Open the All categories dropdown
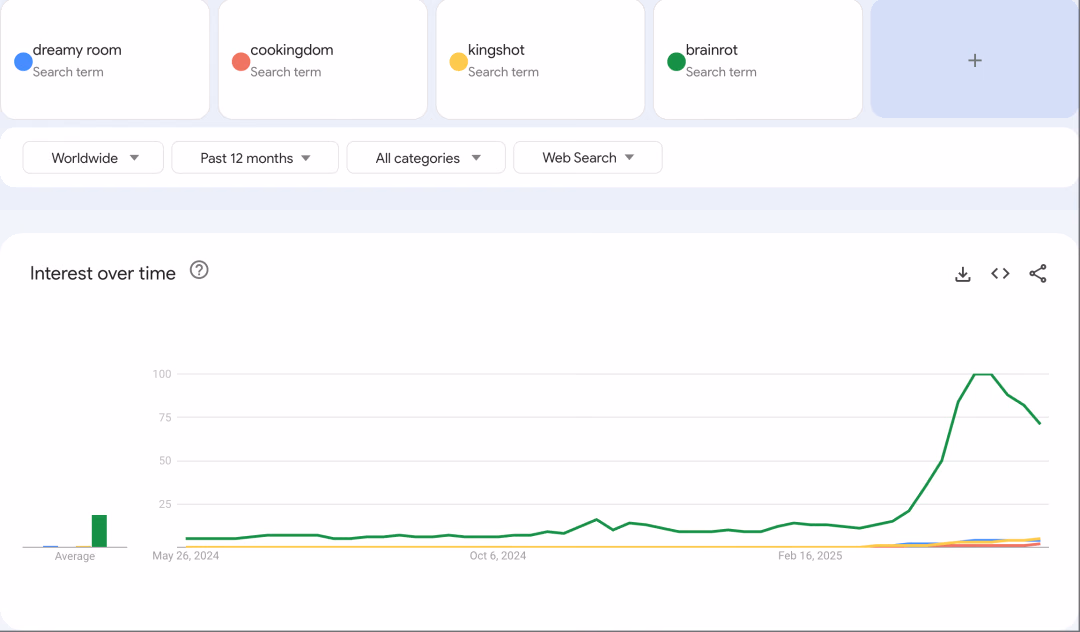 tap(426, 158)
